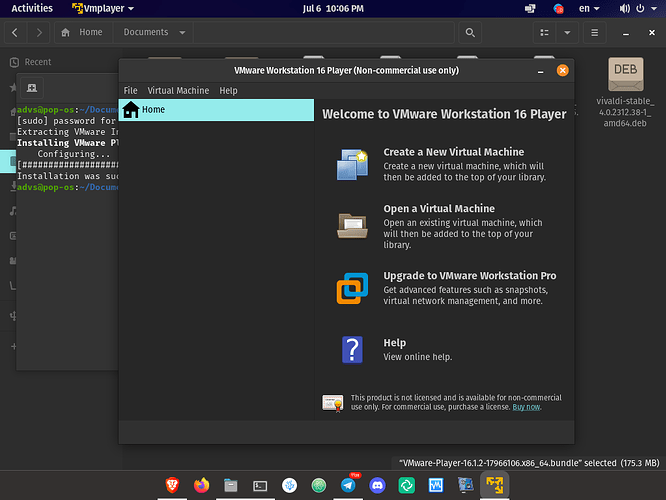Open the Element chat app in the dock
This screenshot has width=666, height=500.
[406, 485]
